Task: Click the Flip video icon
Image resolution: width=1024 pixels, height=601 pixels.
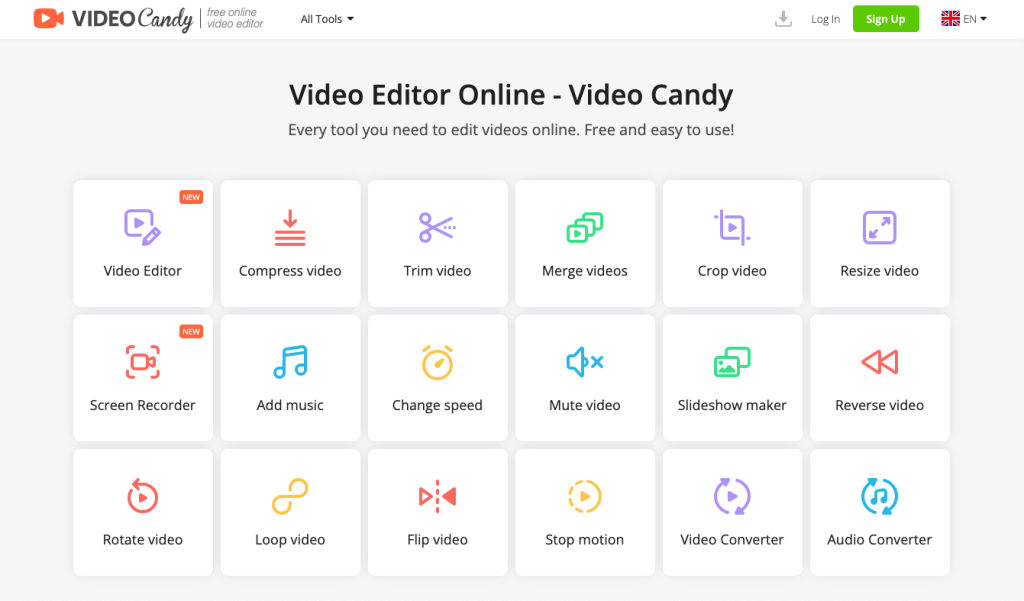Action: [437, 495]
